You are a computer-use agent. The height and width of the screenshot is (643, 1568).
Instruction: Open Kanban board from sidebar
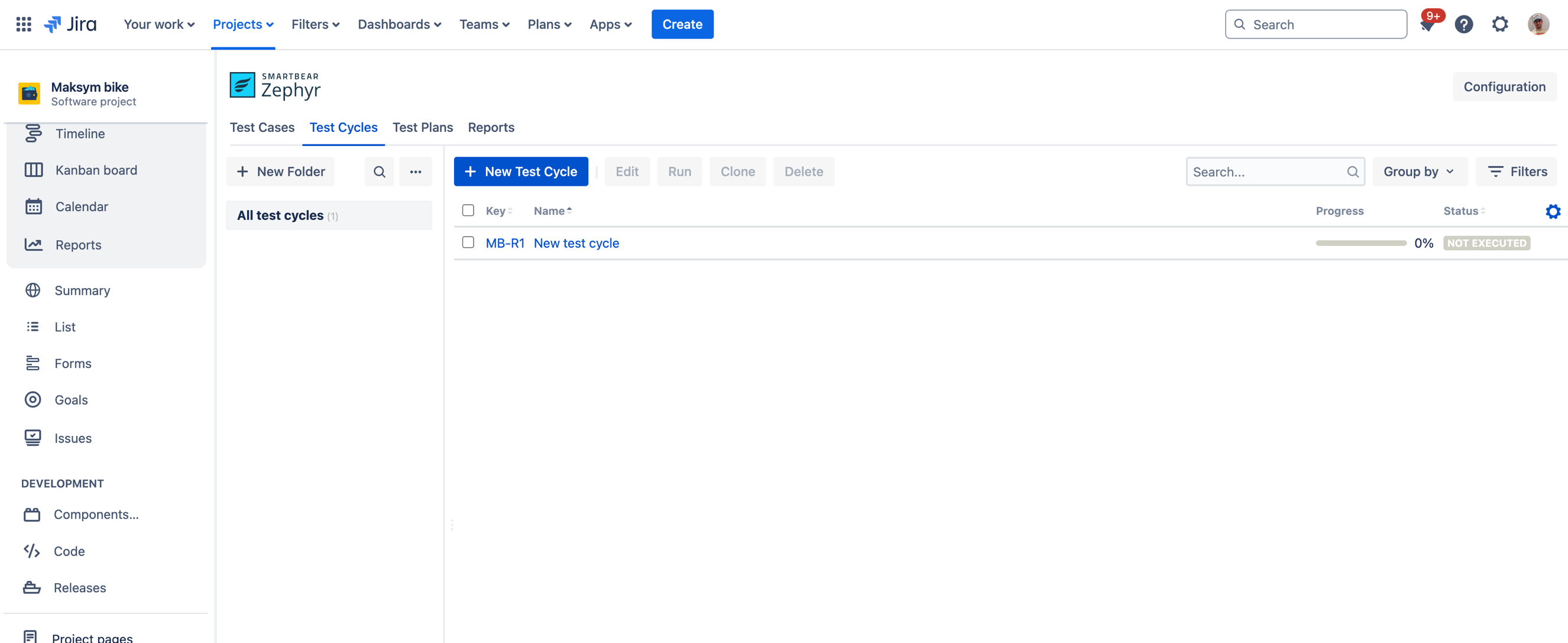pos(96,170)
